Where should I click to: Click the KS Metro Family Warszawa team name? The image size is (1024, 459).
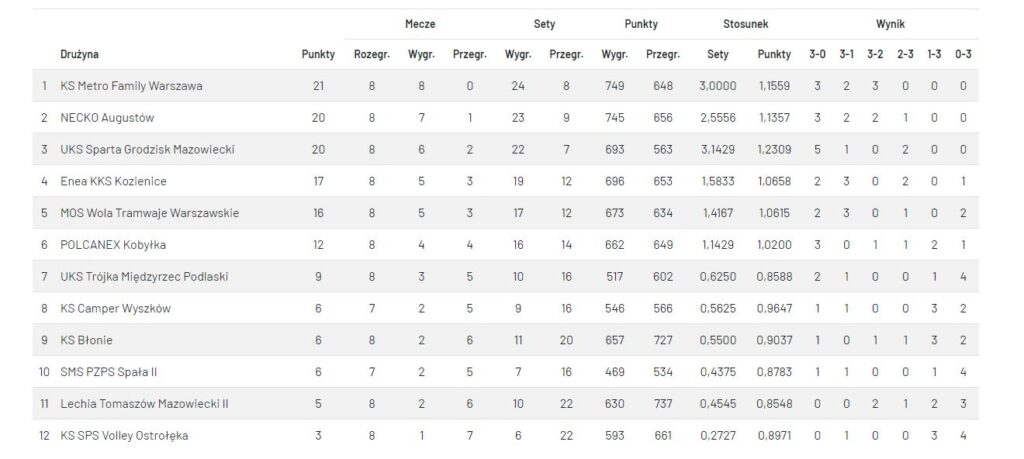[x=131, y=86]
